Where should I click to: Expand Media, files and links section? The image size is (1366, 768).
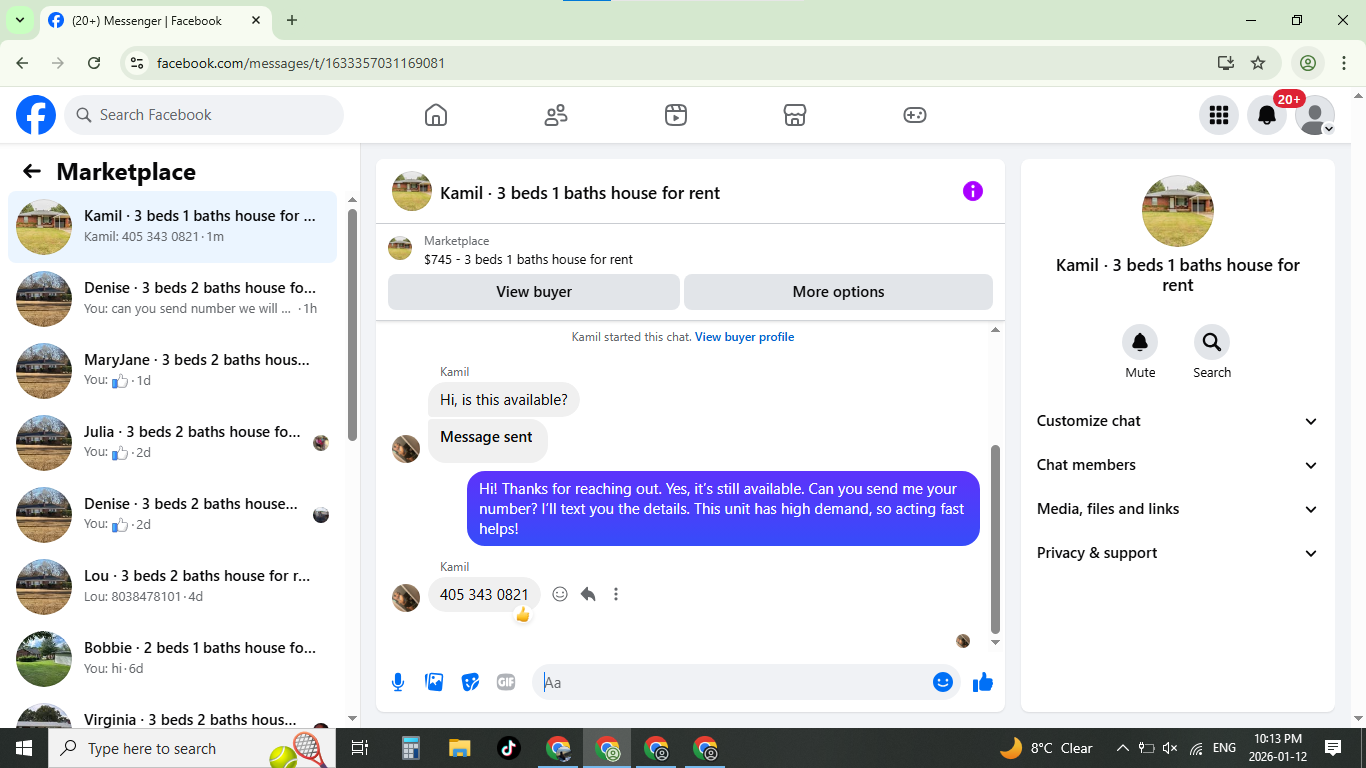pyautogui.click(x=1178, y=509)
